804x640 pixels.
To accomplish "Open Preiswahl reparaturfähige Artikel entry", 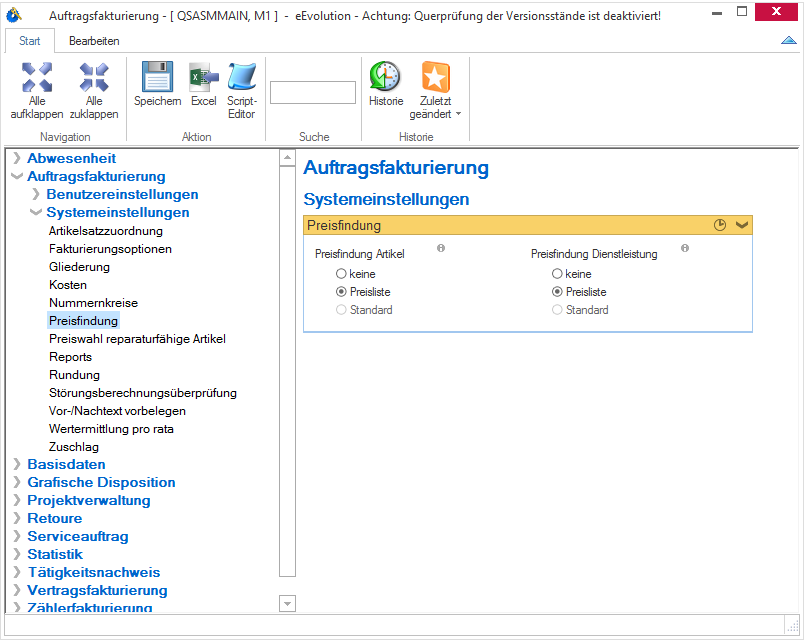I will click(x=137, y=339).
